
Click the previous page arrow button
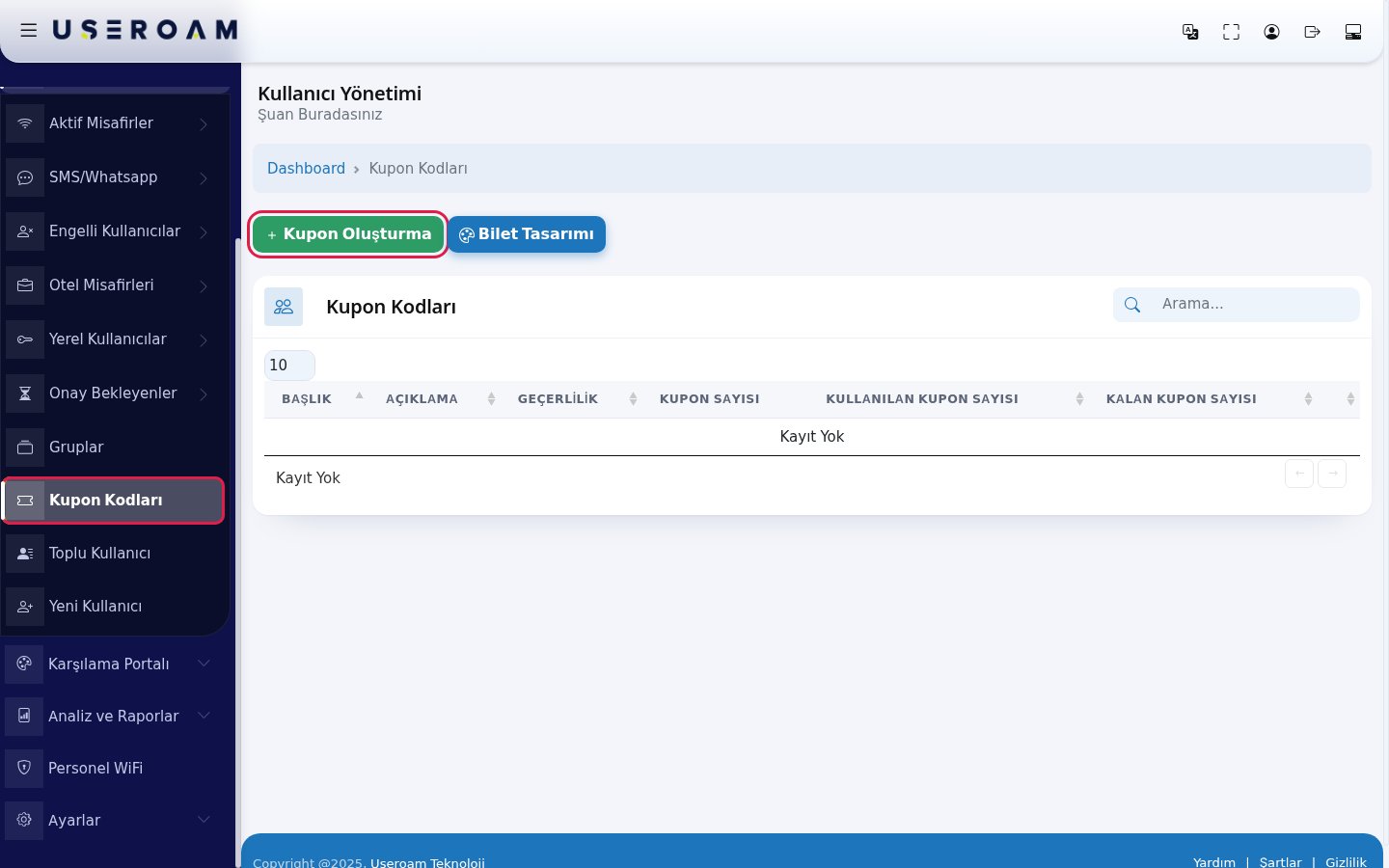(1299, 474)
